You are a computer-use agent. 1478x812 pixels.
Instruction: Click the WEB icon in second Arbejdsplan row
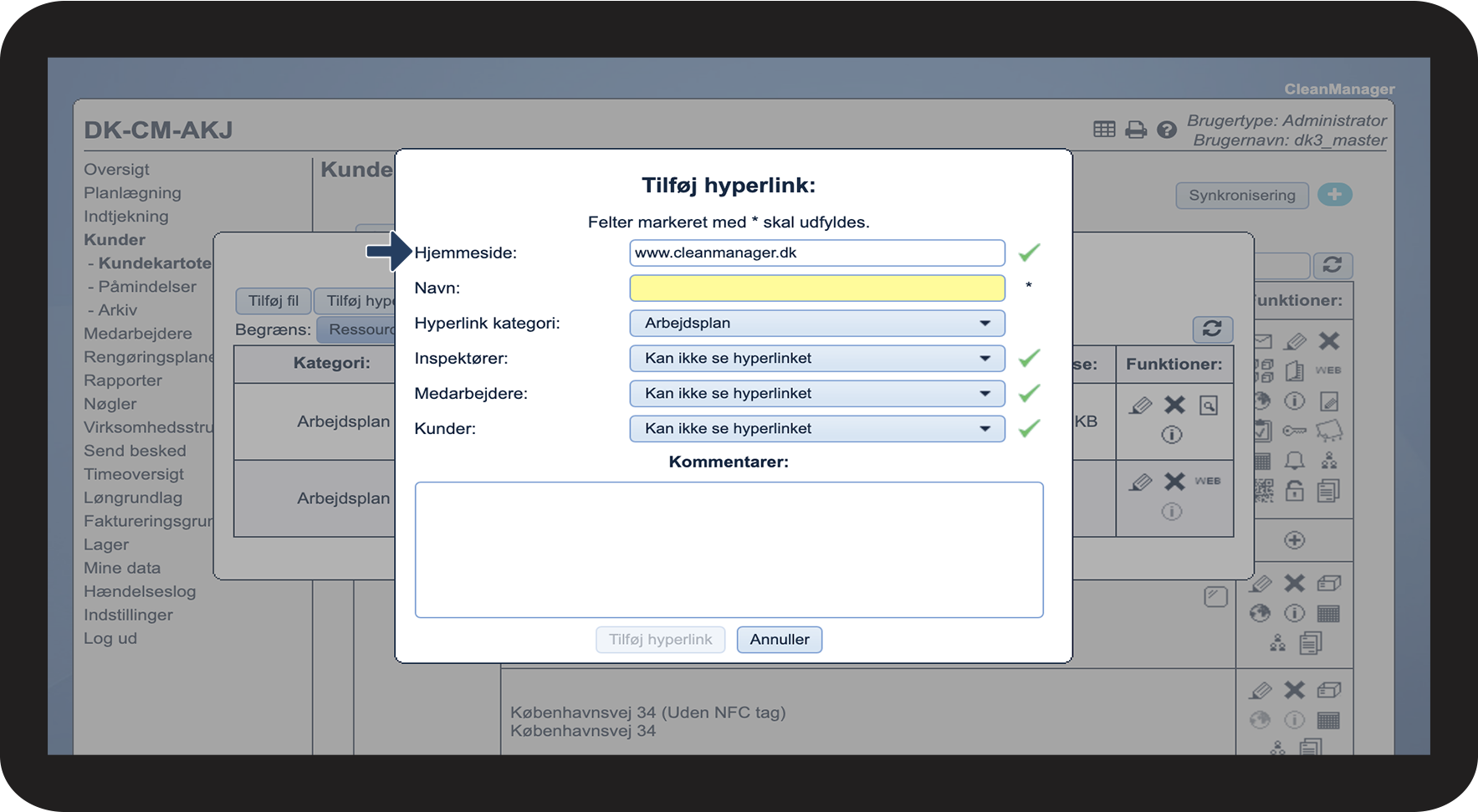tap(1207, 481)
